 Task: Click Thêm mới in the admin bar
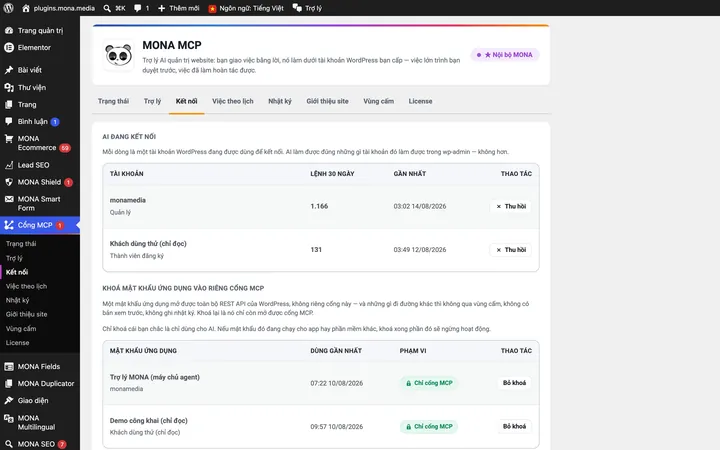(x=184, y=8)
